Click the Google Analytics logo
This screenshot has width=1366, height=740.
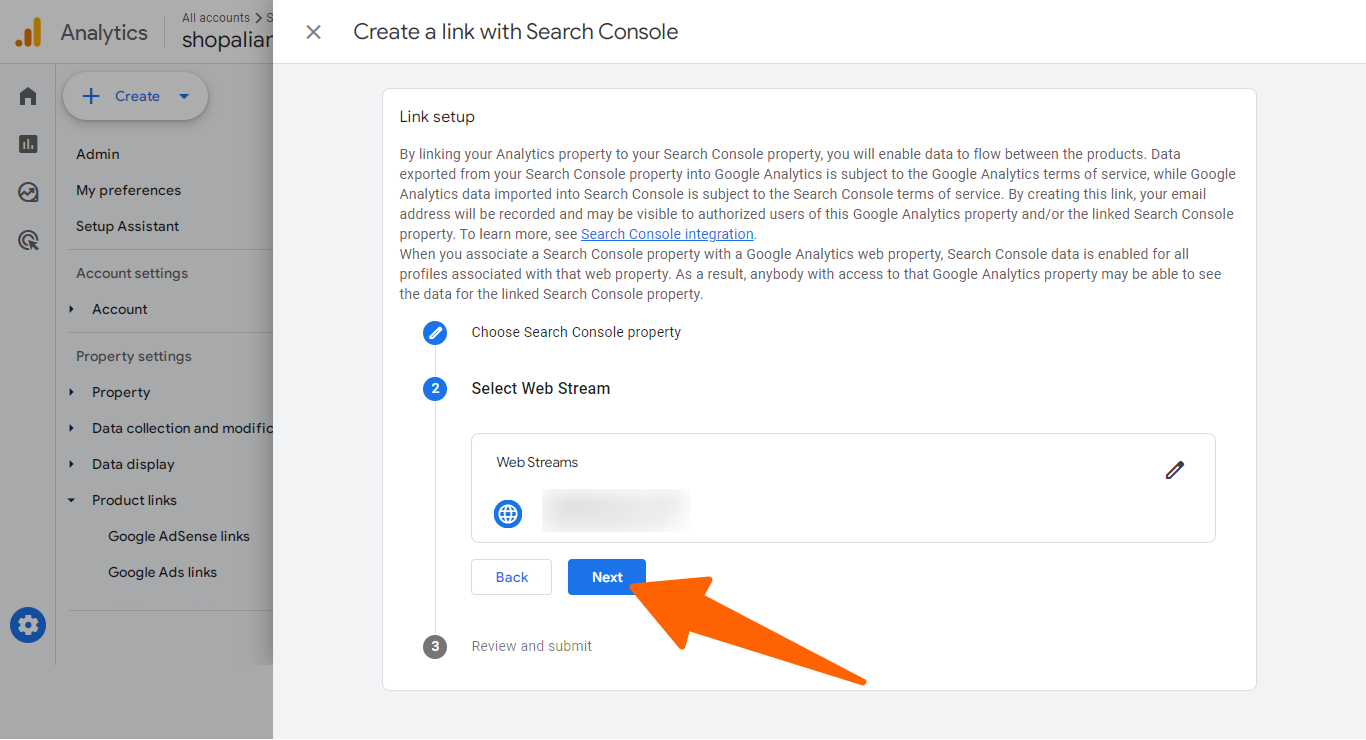coord(28,33)
